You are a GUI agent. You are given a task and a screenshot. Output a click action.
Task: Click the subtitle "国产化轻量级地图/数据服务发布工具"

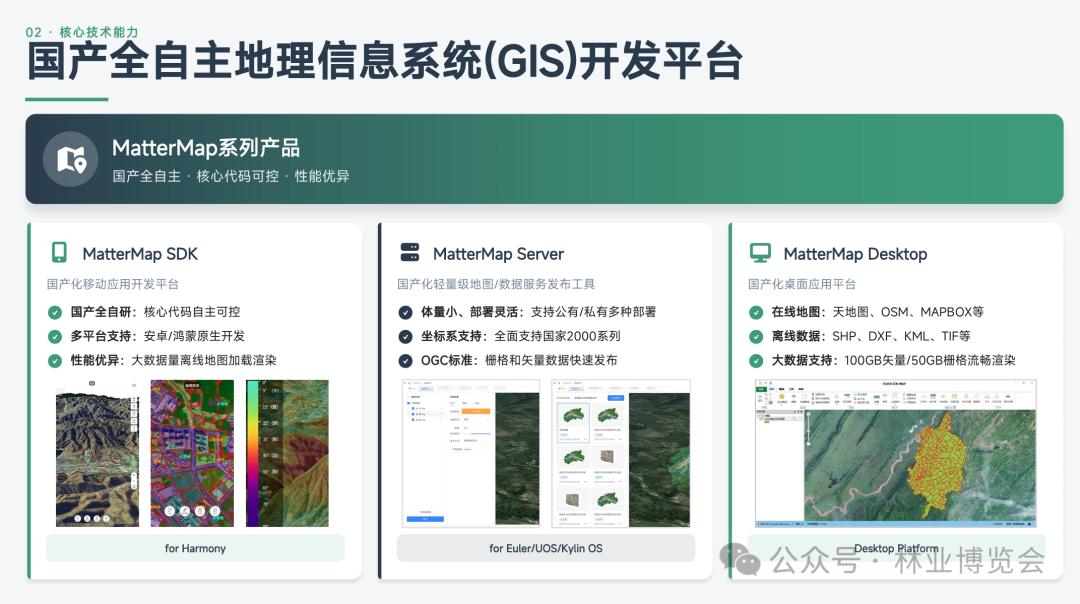(x=496, y=284)
